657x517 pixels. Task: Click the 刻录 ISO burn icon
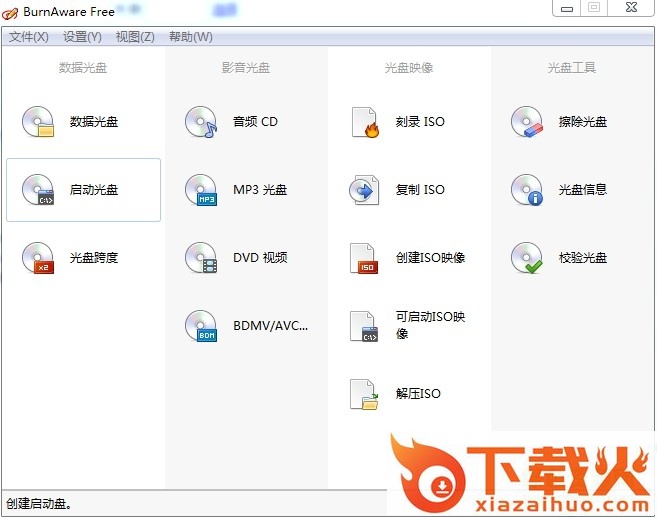[x=365, y=122]
